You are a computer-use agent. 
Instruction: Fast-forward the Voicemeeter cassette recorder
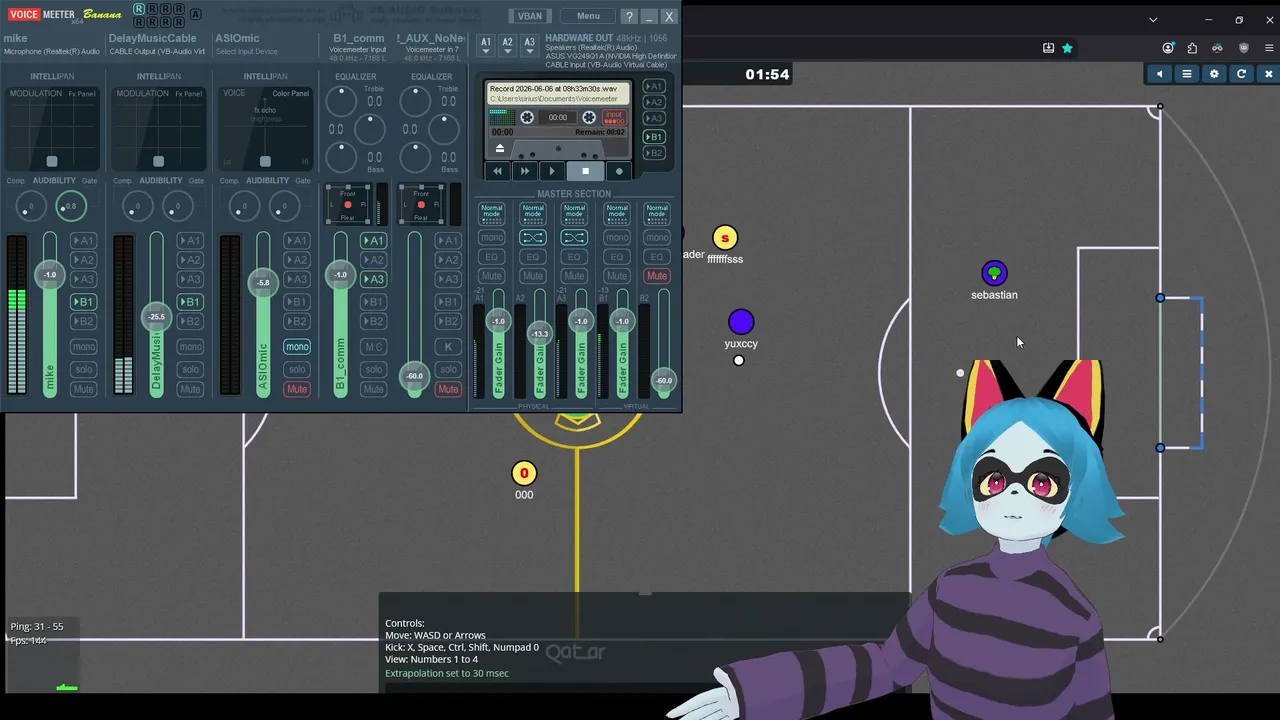pyautogui.click(x=524, y=171)
